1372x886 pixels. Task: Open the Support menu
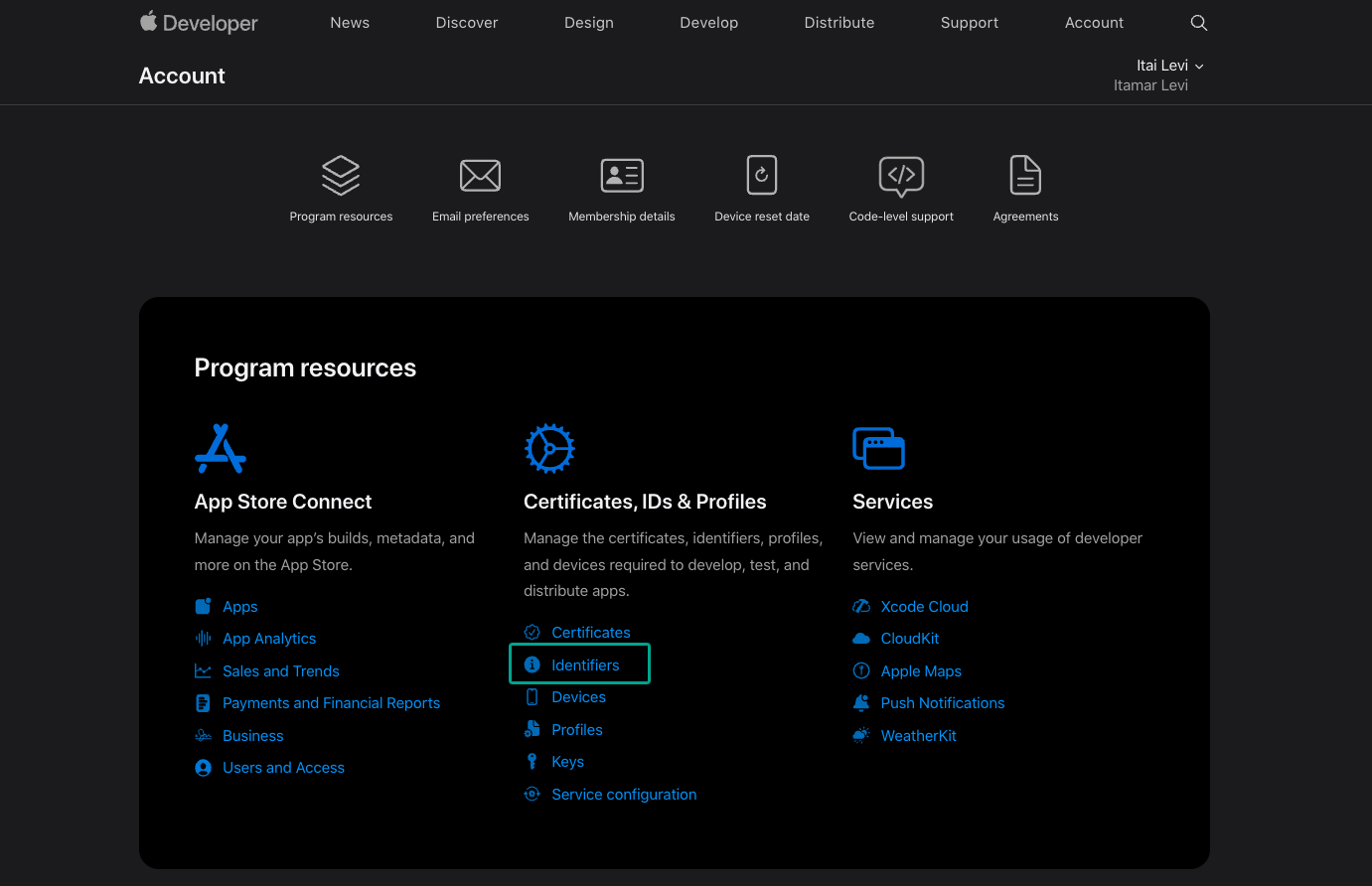[970, 23]
